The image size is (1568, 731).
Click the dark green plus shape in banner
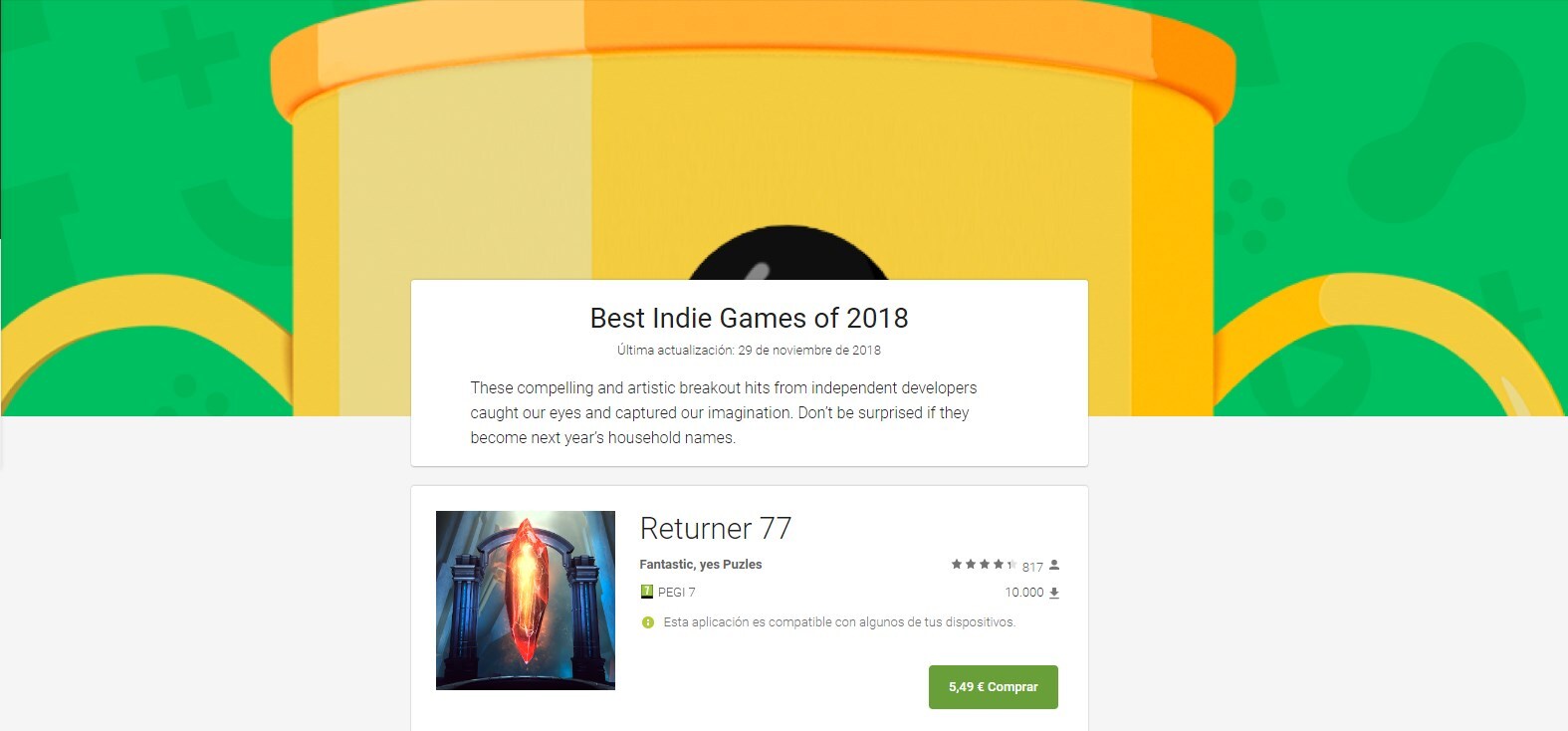click(188, 58)
